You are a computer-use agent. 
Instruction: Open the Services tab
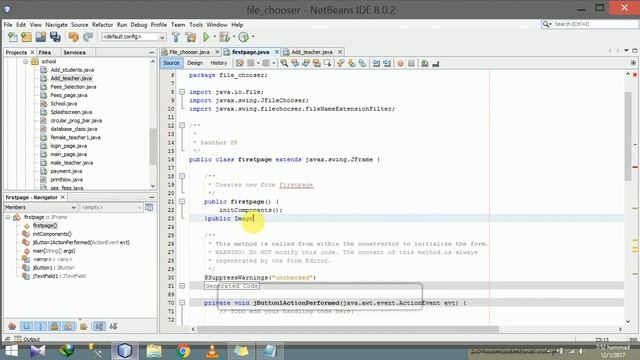[74, 53]
